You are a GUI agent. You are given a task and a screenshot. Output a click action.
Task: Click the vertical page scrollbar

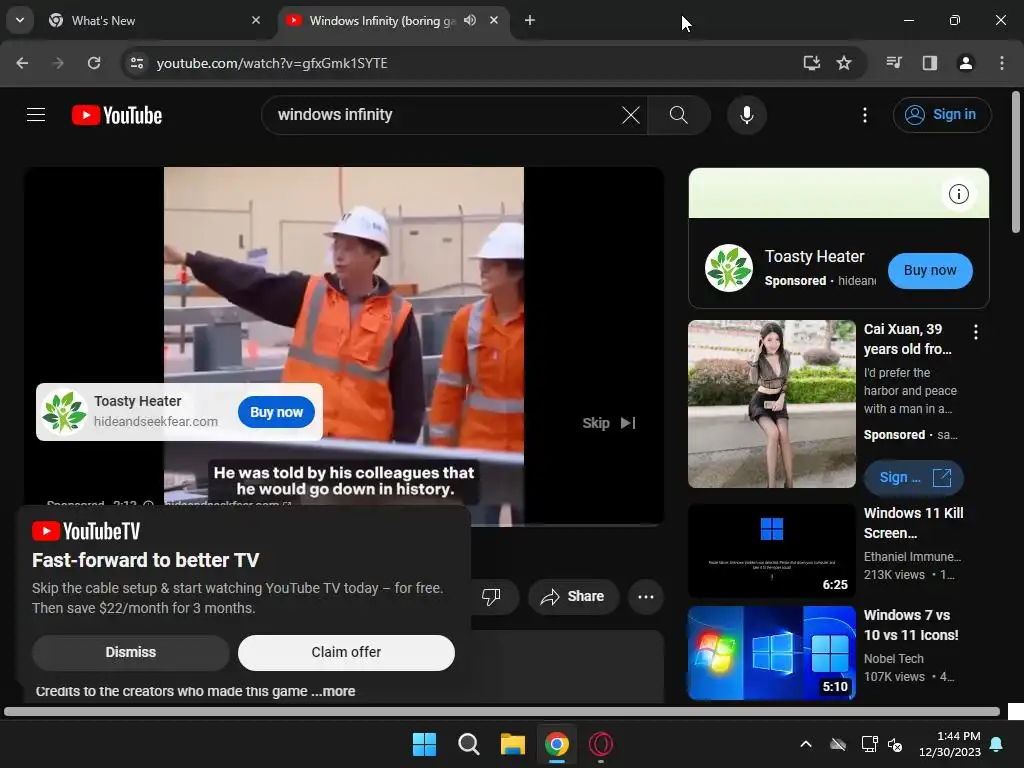click(1016, 162)
